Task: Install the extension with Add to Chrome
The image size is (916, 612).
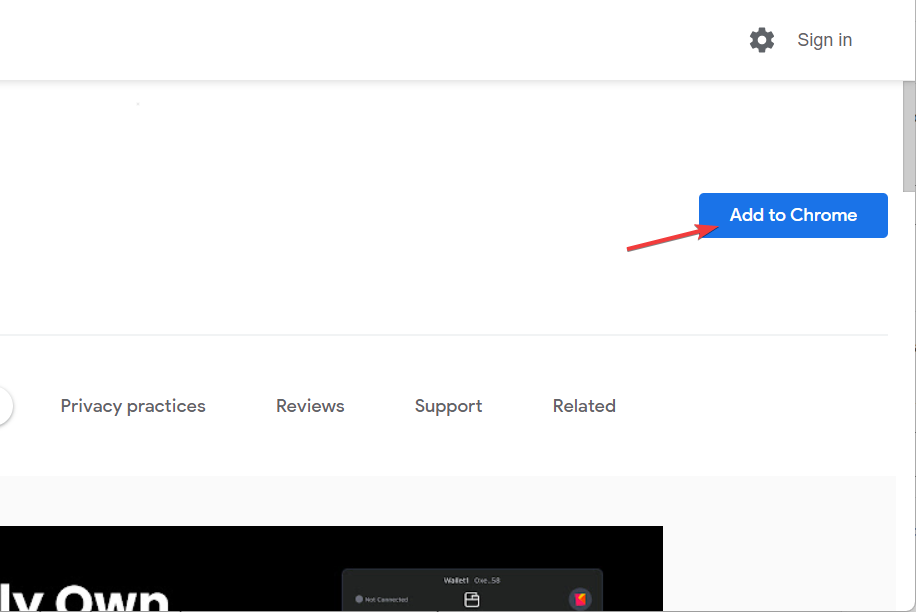Action: (792, 215)
